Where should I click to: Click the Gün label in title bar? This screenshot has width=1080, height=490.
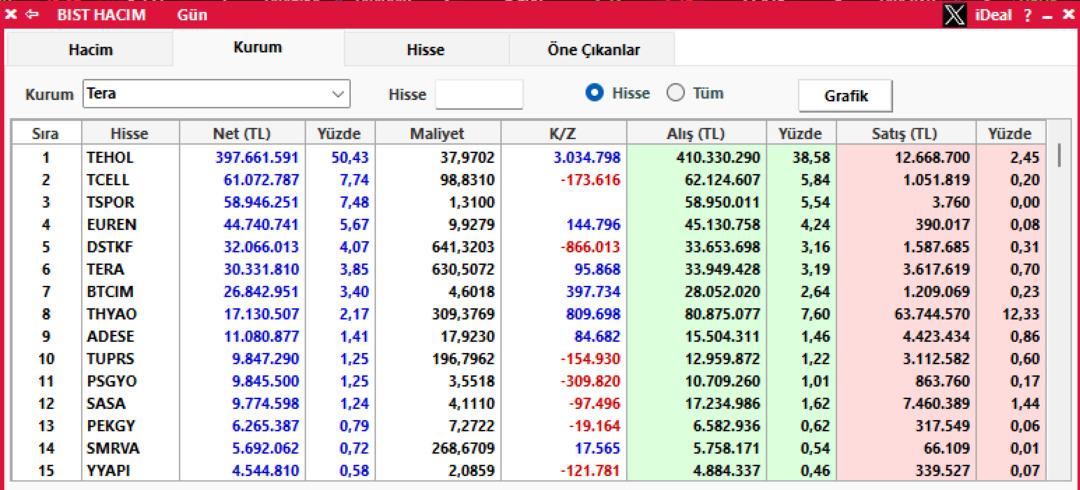click(192, 14)
